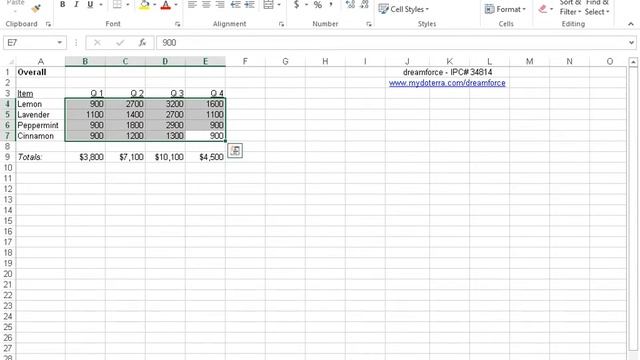Select column M header
This screenshot has height=360, width=640.
coord(529,61)
